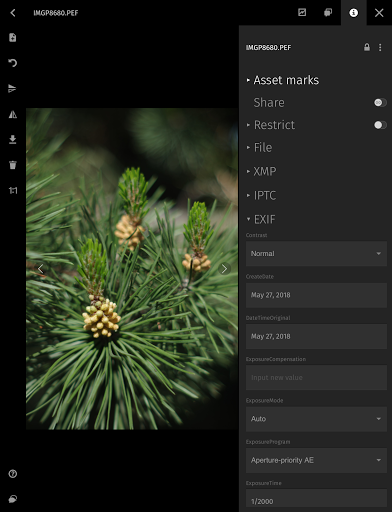The image size is (392, 512).
Task: Show previous image arrow
Action: coord(40,268)
